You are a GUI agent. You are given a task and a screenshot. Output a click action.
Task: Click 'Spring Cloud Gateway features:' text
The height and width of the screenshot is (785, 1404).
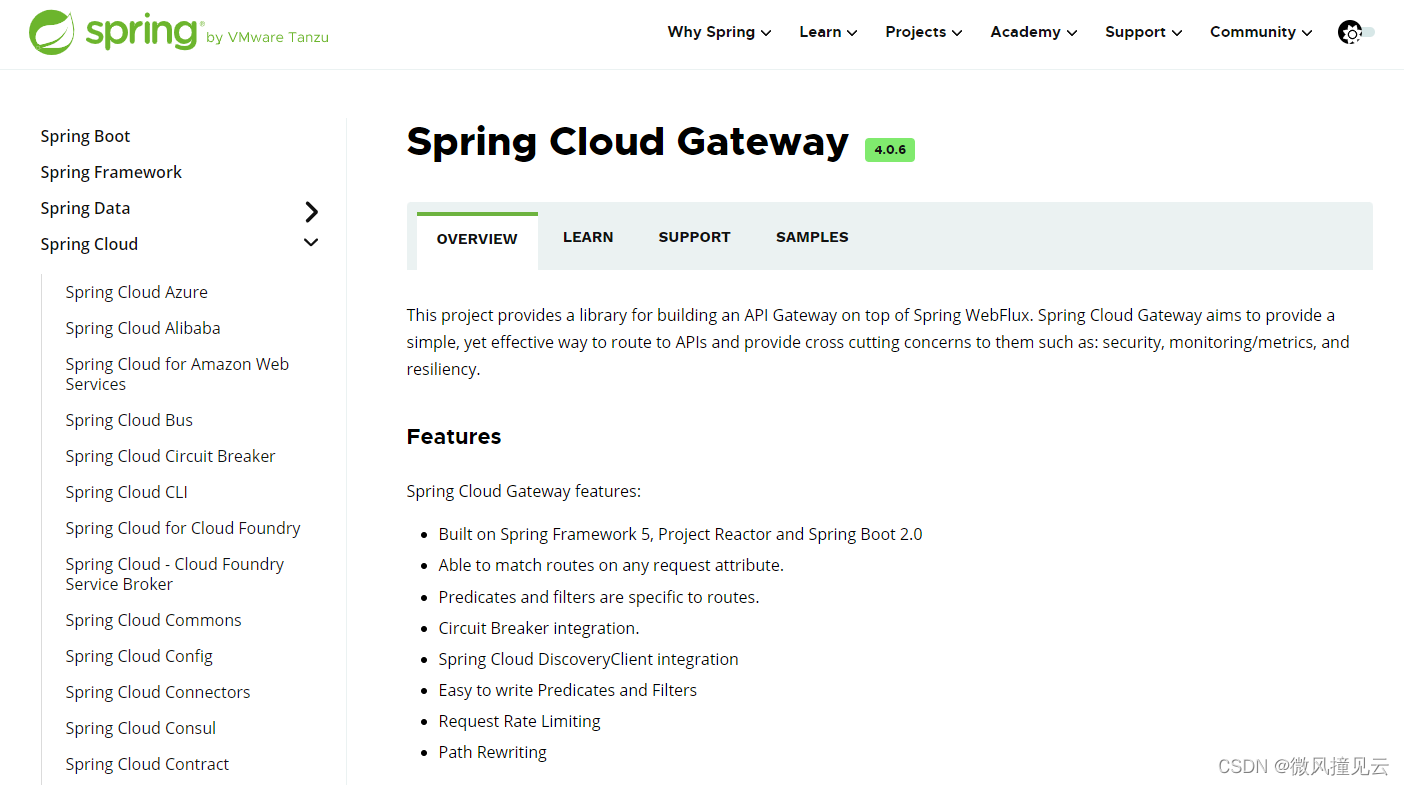click(x=523, y=491)
